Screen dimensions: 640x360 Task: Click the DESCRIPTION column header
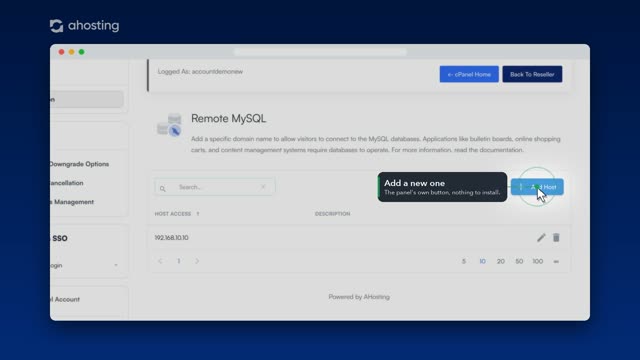coord(332,214)
